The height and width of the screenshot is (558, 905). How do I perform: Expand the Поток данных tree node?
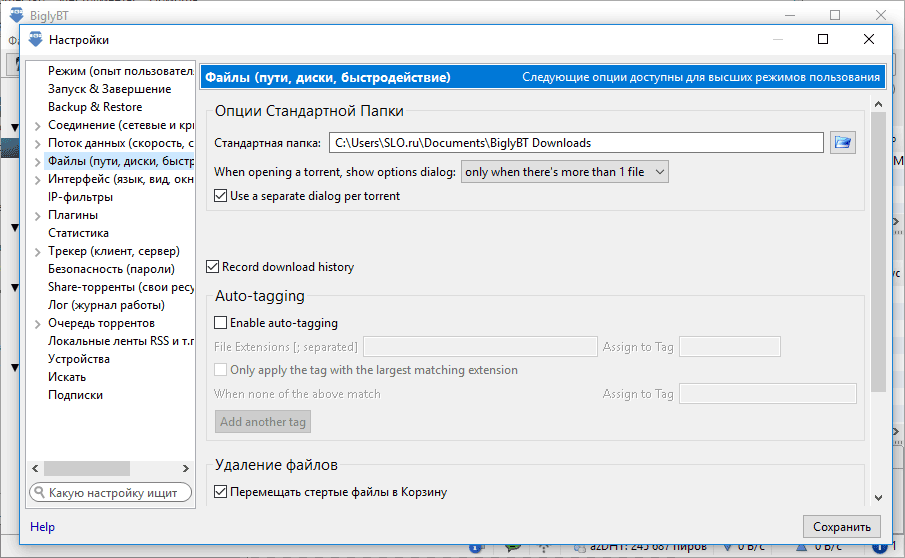(38, 144)
